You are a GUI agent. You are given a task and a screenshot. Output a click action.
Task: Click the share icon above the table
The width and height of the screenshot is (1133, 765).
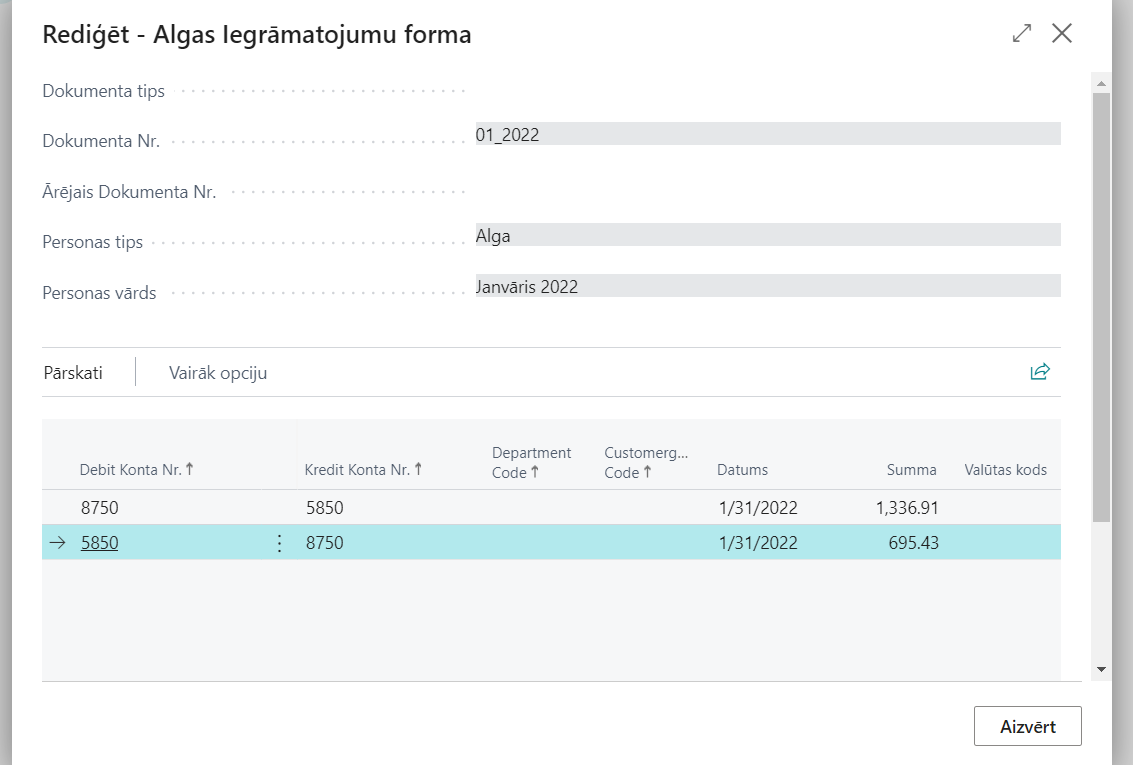point(1040,372)
